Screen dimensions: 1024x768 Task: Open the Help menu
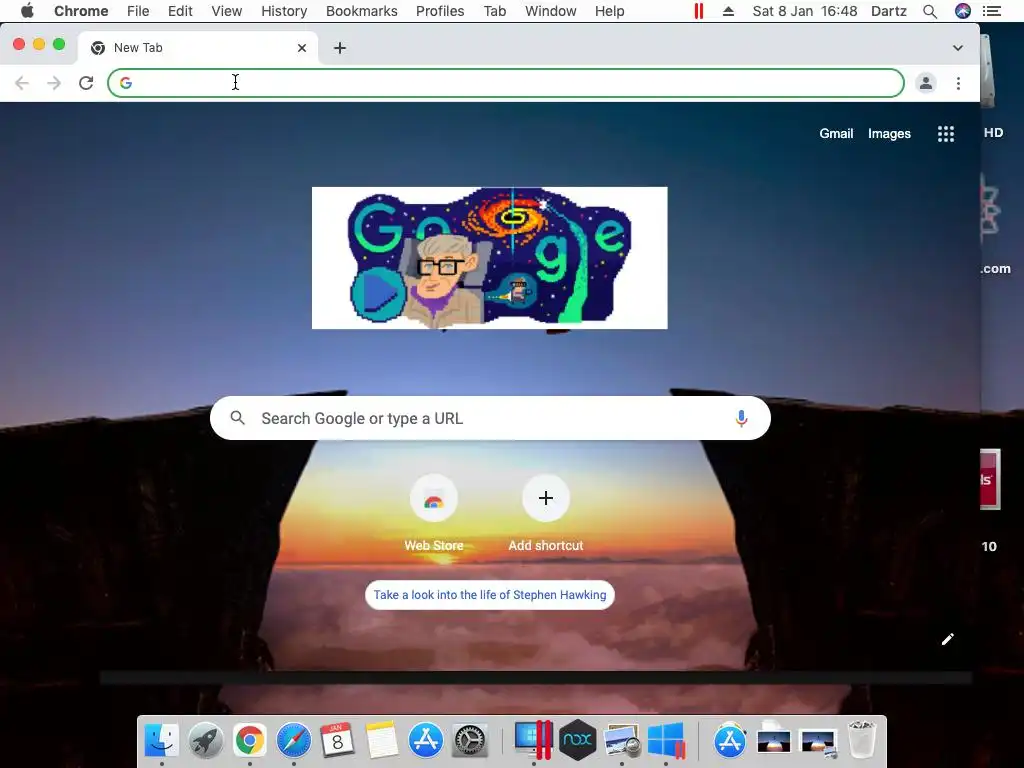(609, 11)
